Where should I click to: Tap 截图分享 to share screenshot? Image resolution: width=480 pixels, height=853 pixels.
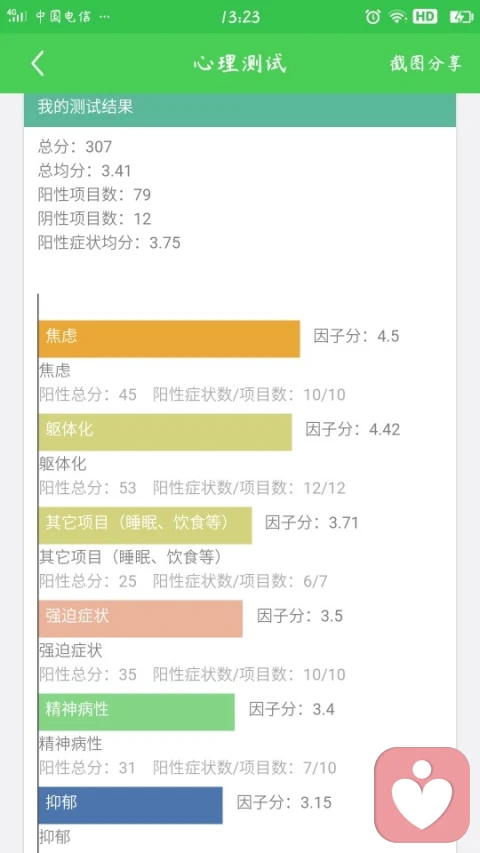pyautogui.click(x=426, y=64)
